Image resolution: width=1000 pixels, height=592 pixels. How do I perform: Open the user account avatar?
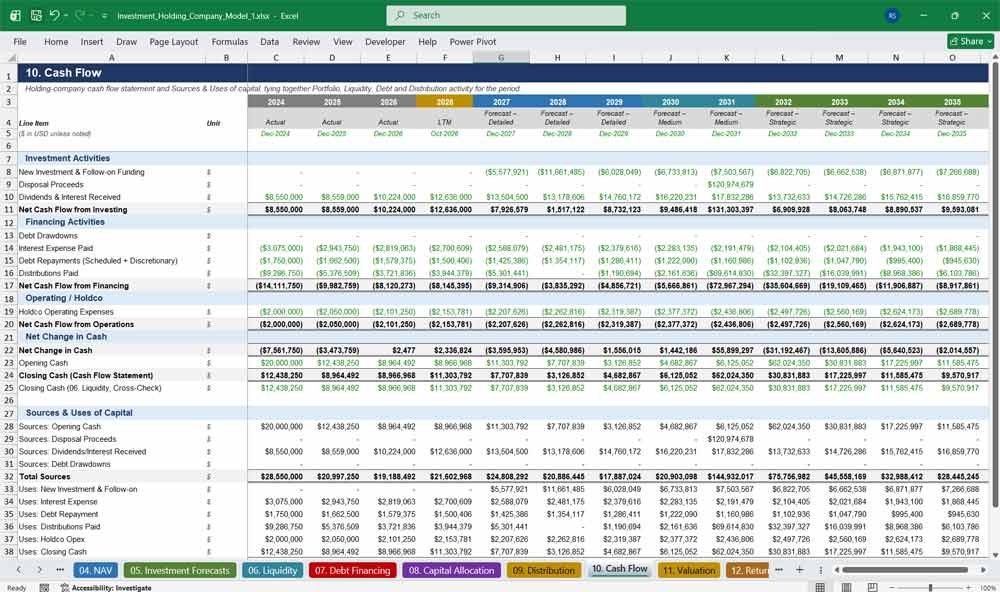pos(892,15)
